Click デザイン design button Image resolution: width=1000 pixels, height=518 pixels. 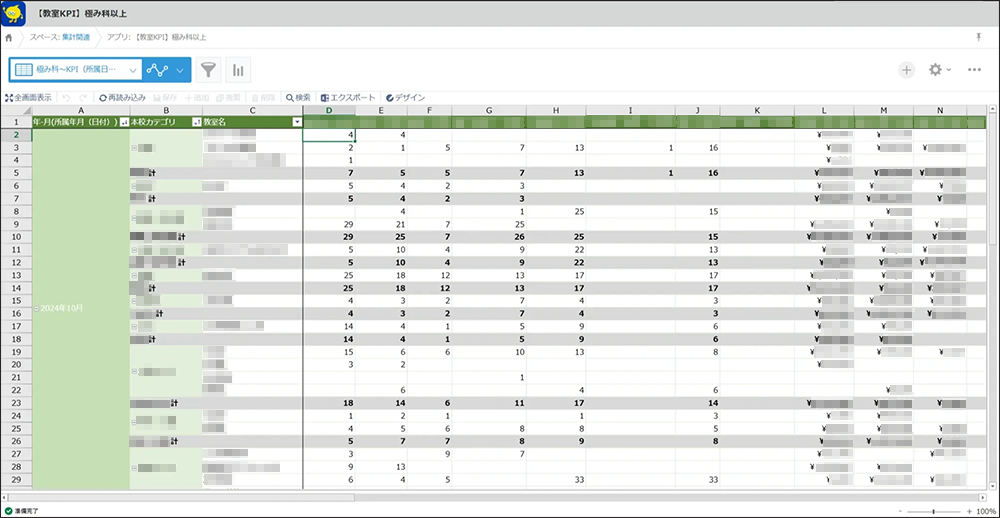click(406, 98)
